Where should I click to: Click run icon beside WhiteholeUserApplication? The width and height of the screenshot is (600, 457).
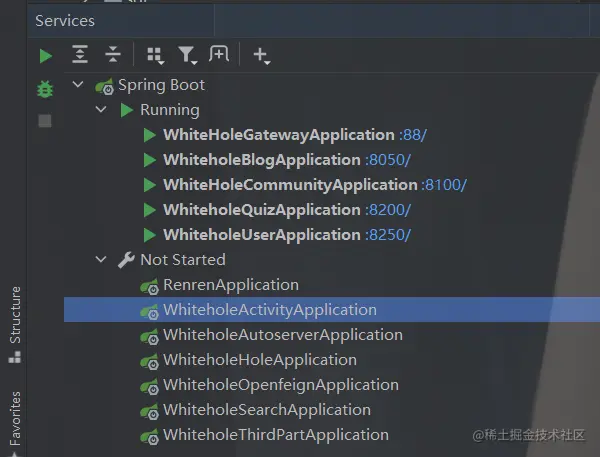149,235
